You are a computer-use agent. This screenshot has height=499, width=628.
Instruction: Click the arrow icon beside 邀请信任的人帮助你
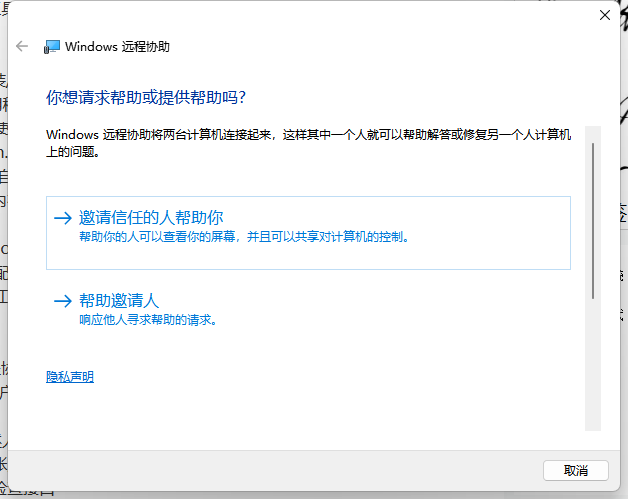pyautogui.click(x=63, y=218)
